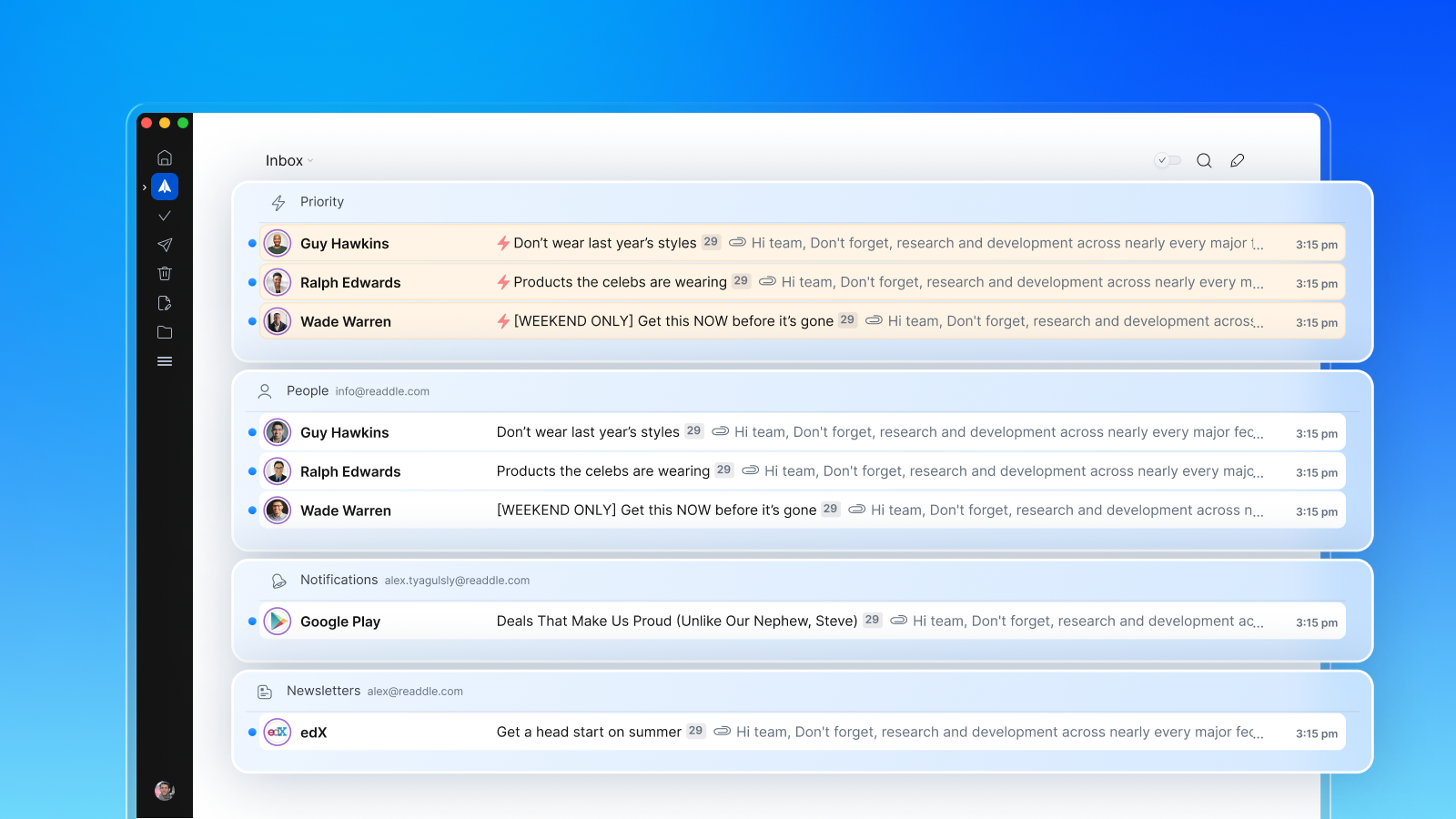This screenshot has width=1456, height=819.
Task: Select the Notifications section header
Action: coord(339,581)
